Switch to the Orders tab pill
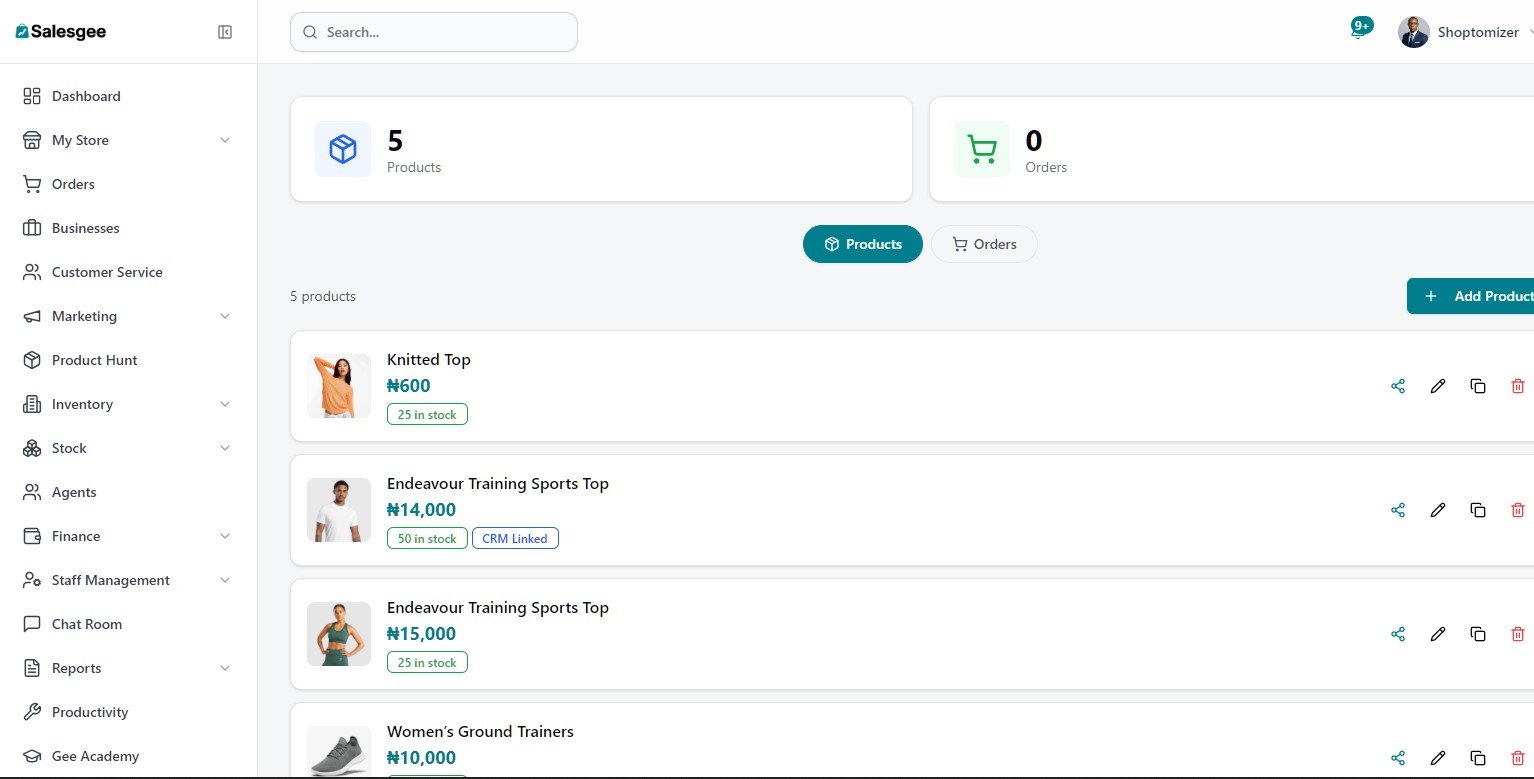 984,244
